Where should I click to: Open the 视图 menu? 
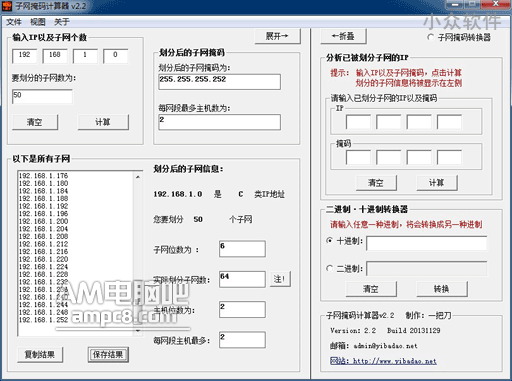coord(38,22)
